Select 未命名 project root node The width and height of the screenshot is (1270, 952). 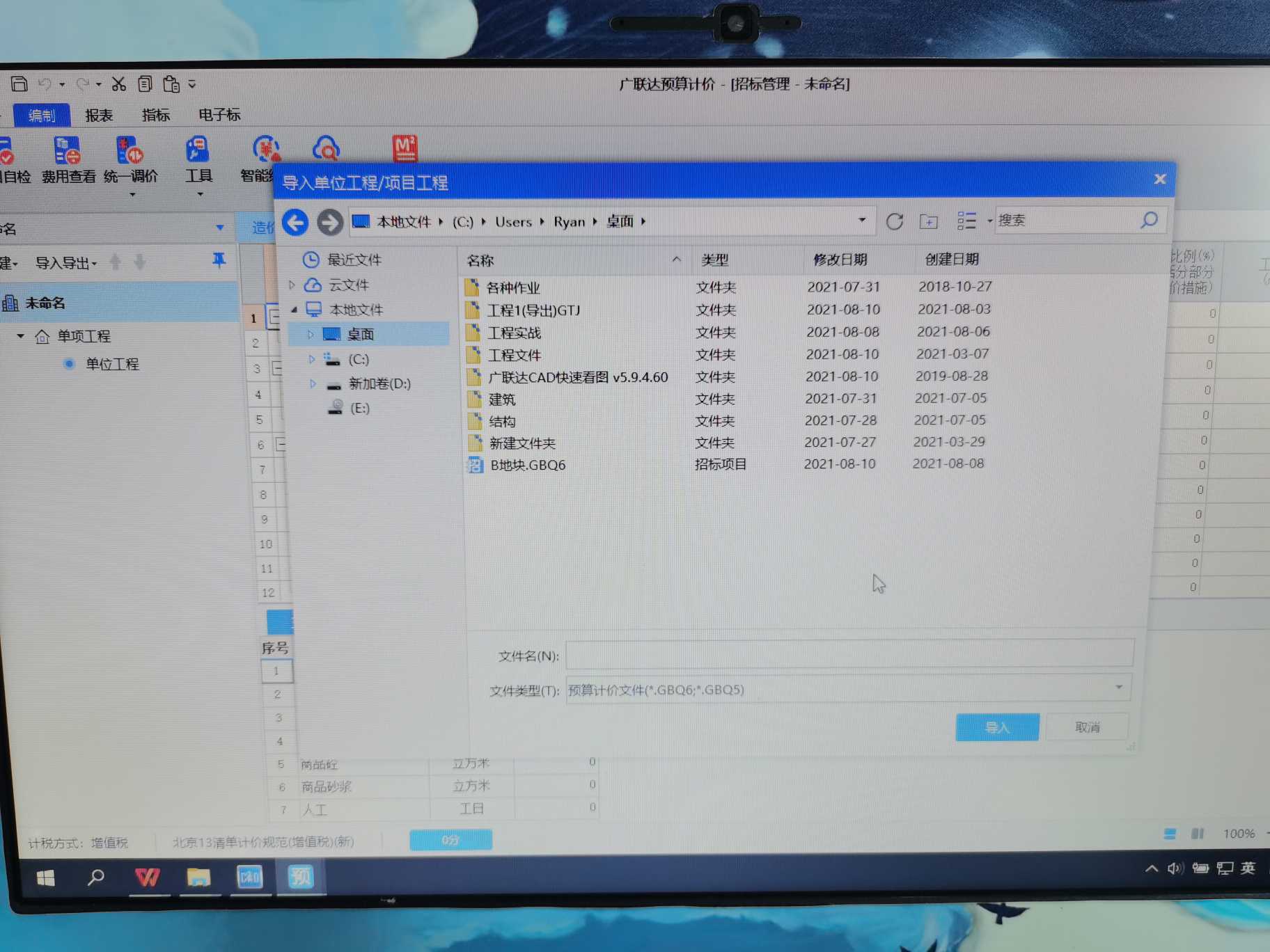[x=45, y=303]
